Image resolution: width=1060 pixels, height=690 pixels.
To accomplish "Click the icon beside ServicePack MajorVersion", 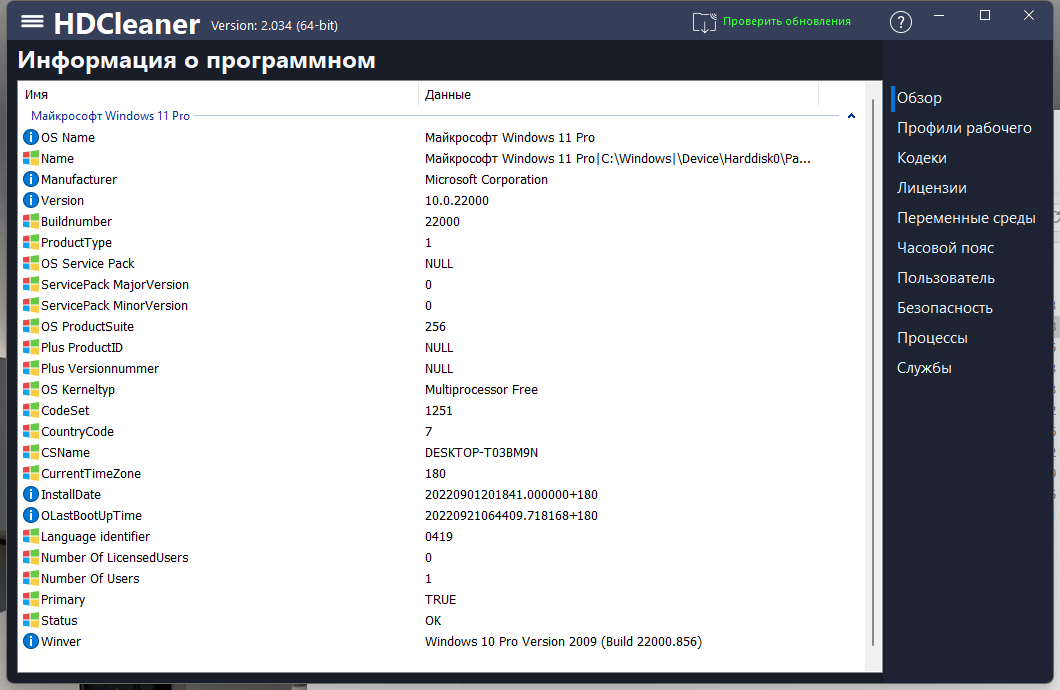I will pos(30,284).
